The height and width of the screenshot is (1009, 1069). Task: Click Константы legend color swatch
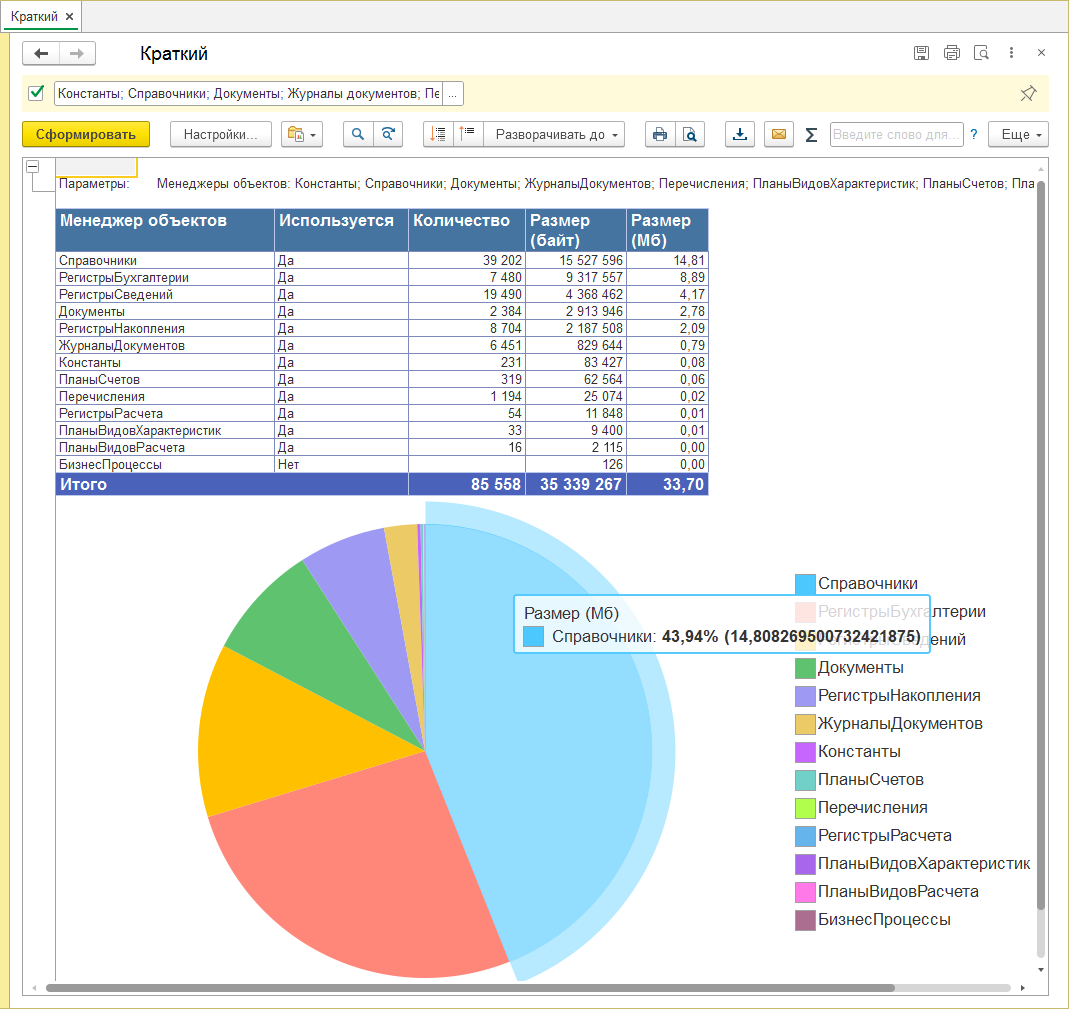(806, 752)
